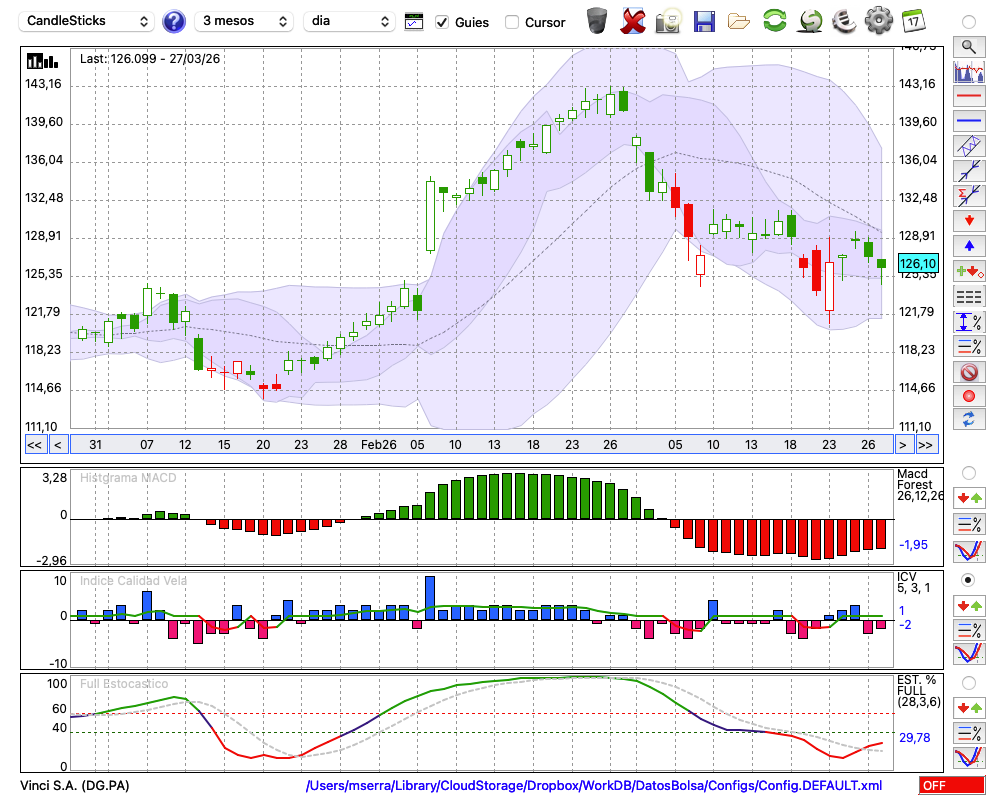Enable the Cursor checkbox
Viewport: 1000px width, 800px height.
[512, 22]
